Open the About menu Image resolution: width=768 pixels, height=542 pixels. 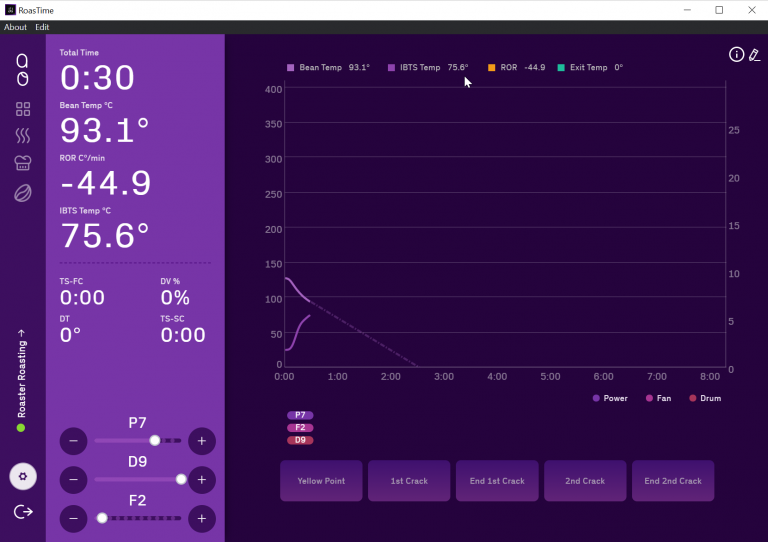point(15,27)
